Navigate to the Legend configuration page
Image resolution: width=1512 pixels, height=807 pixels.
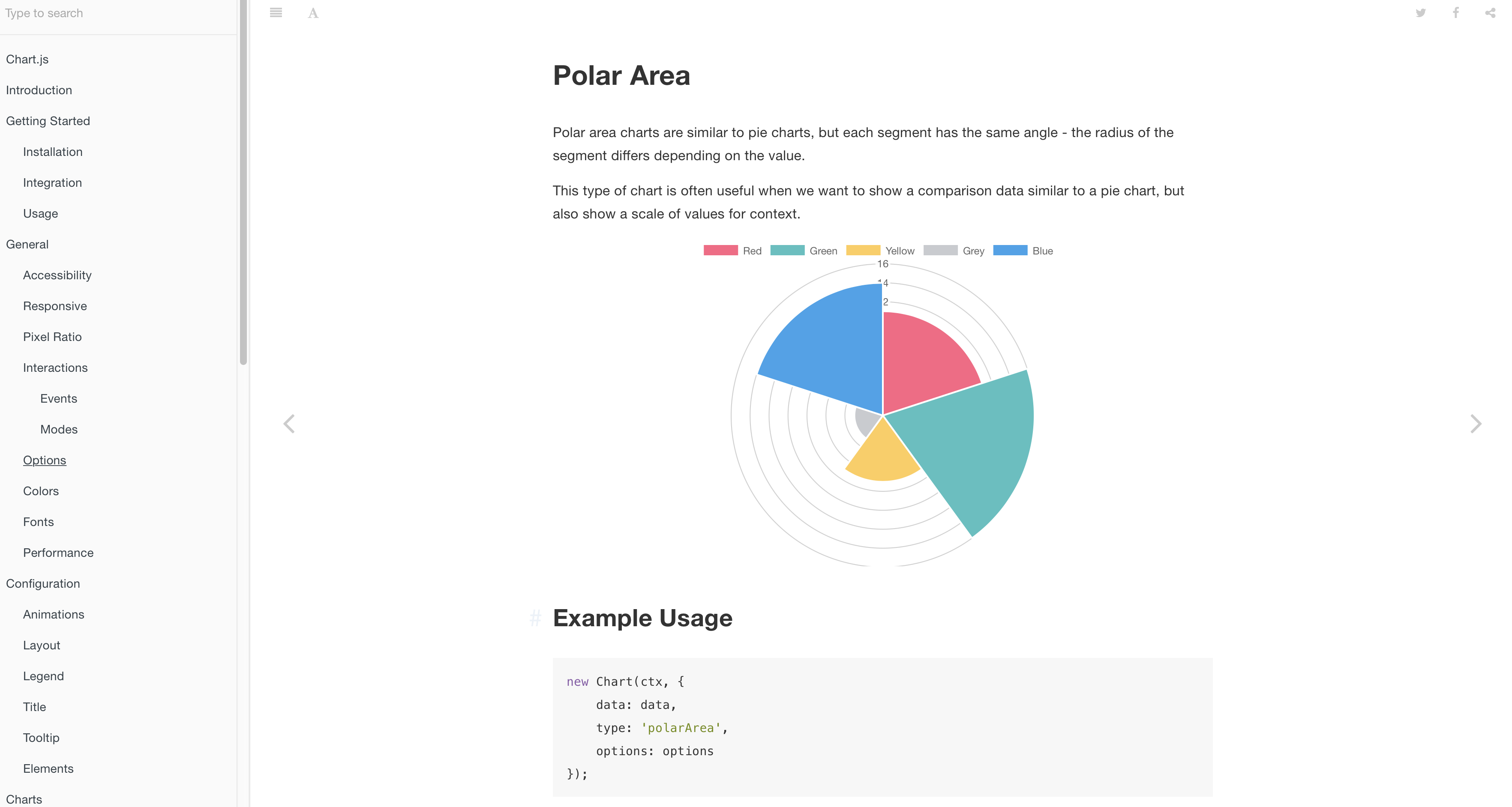pyautogui.click(x=43, y=676)
